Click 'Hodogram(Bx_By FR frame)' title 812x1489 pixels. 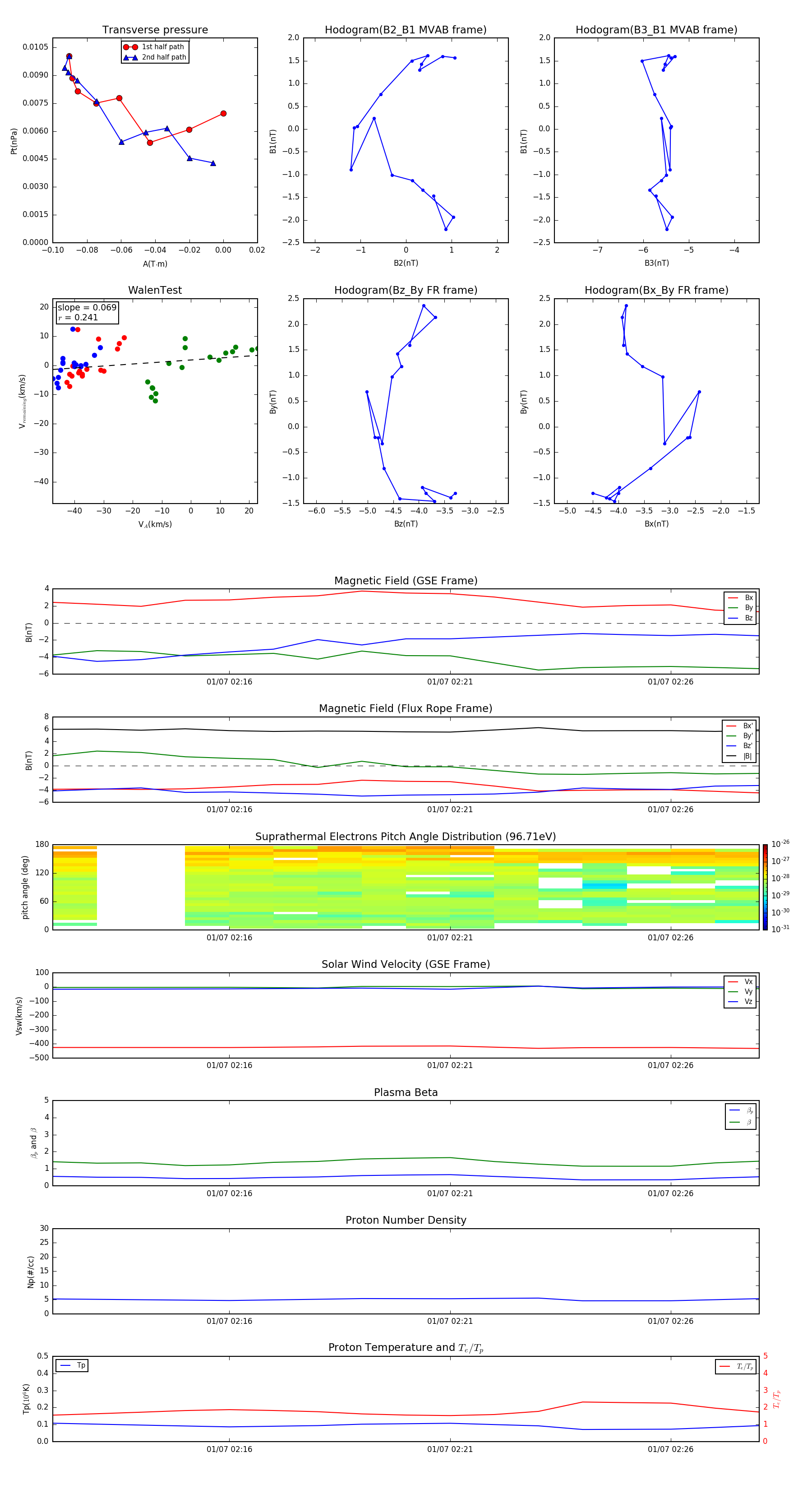[656, 290]
